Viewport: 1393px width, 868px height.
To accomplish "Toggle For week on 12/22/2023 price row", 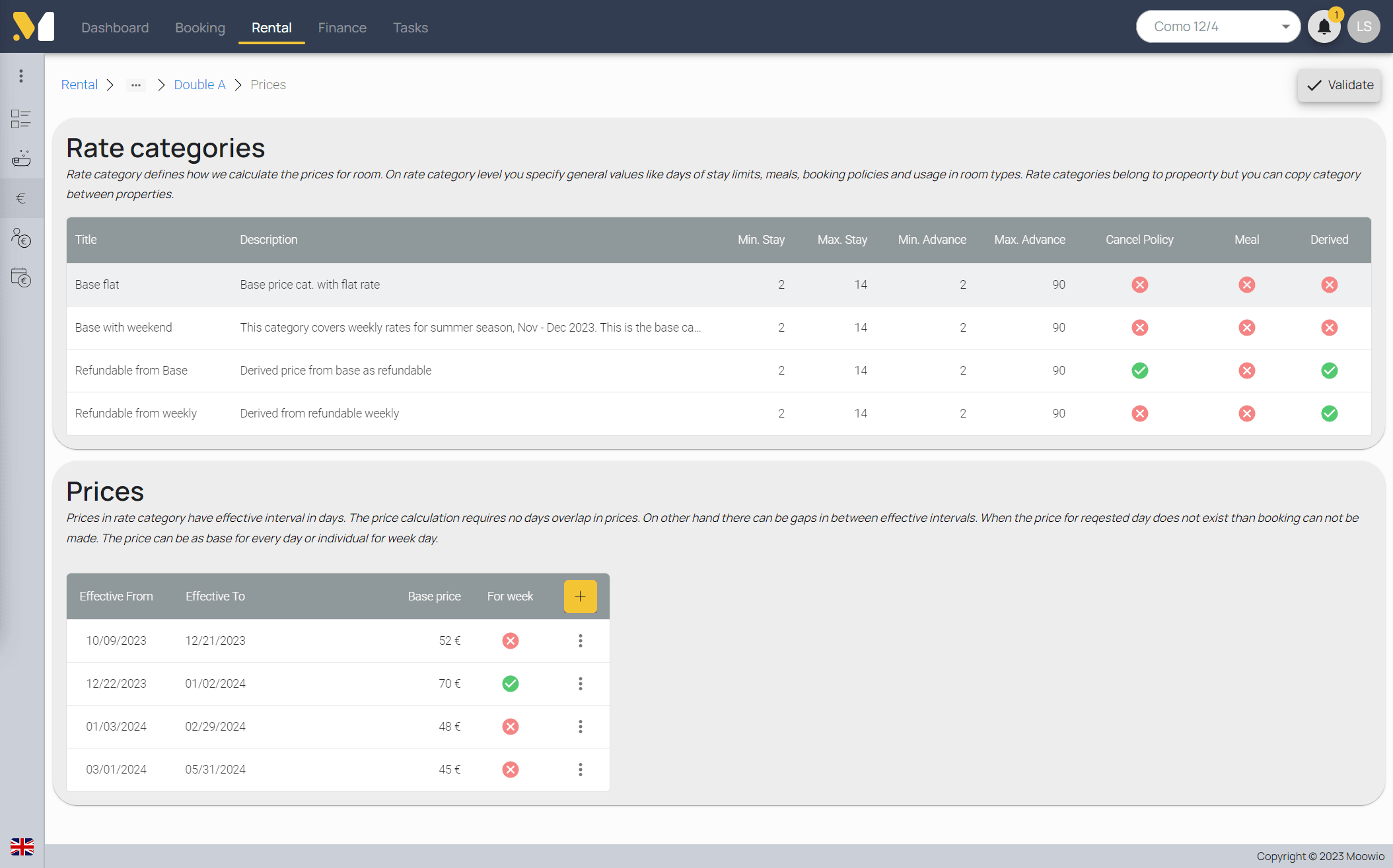I will 510,684.
